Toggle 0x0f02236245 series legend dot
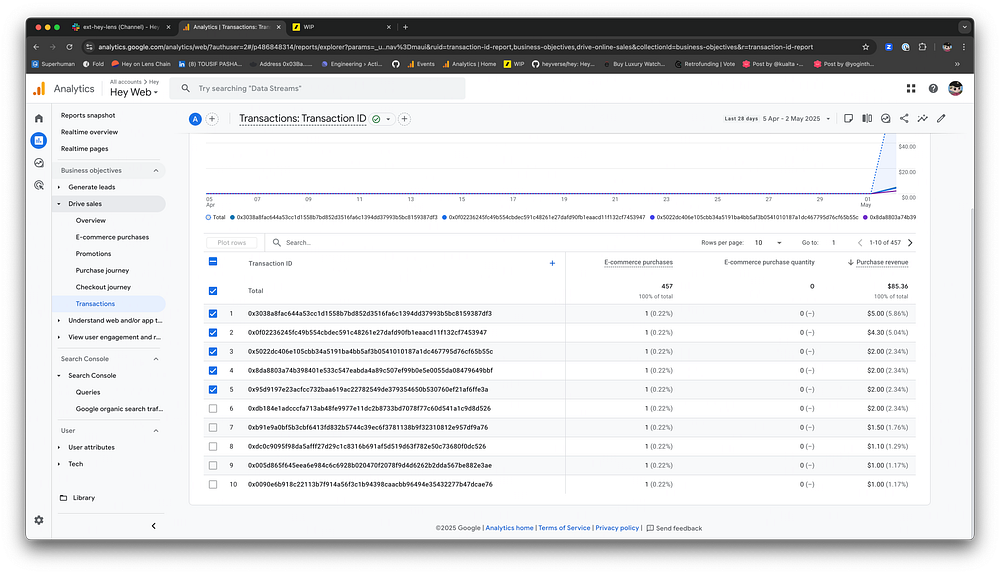1000x574 pixels. point(445,217)
